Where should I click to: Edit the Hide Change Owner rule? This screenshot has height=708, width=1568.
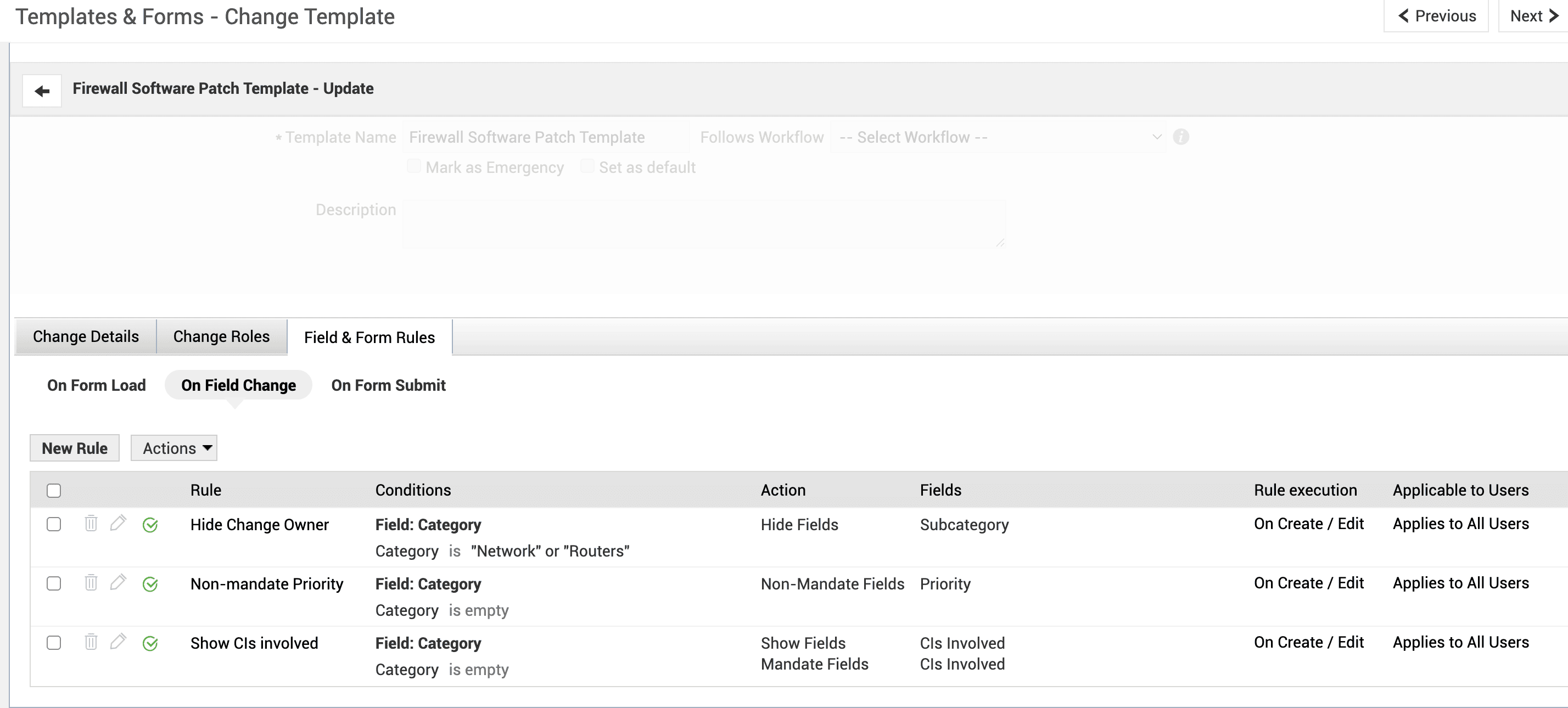click(118, 522)
